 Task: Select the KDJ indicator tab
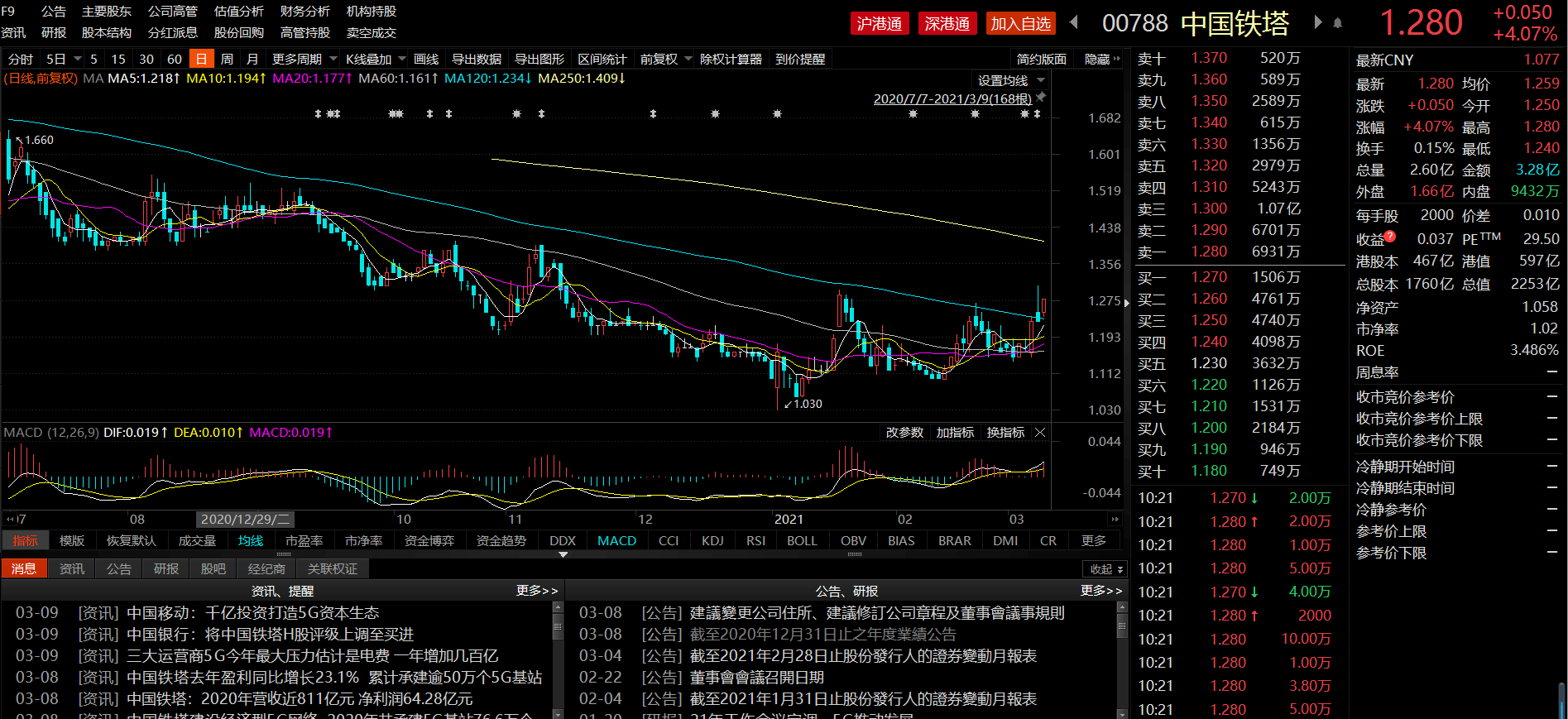click(712, 540)
